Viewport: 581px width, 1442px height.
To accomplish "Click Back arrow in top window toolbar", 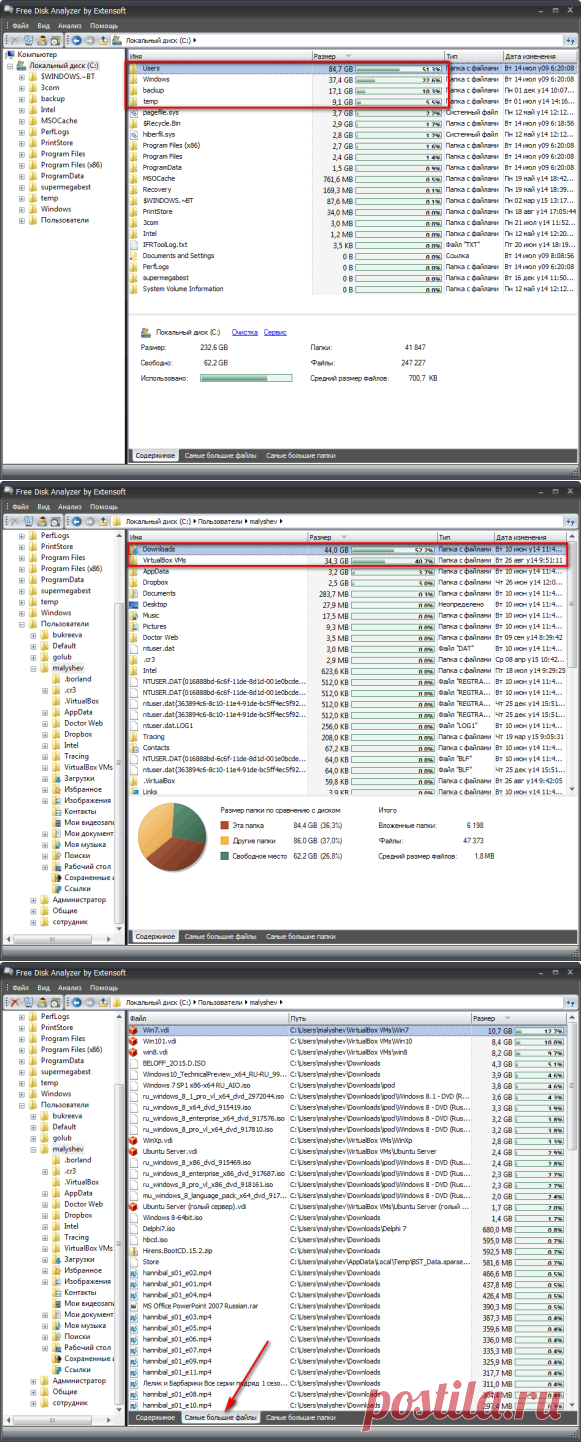I will point(77,40).
